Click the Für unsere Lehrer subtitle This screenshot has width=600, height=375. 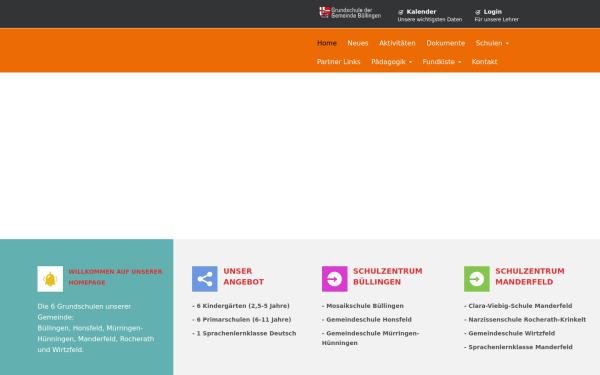[x=497, y=20]
